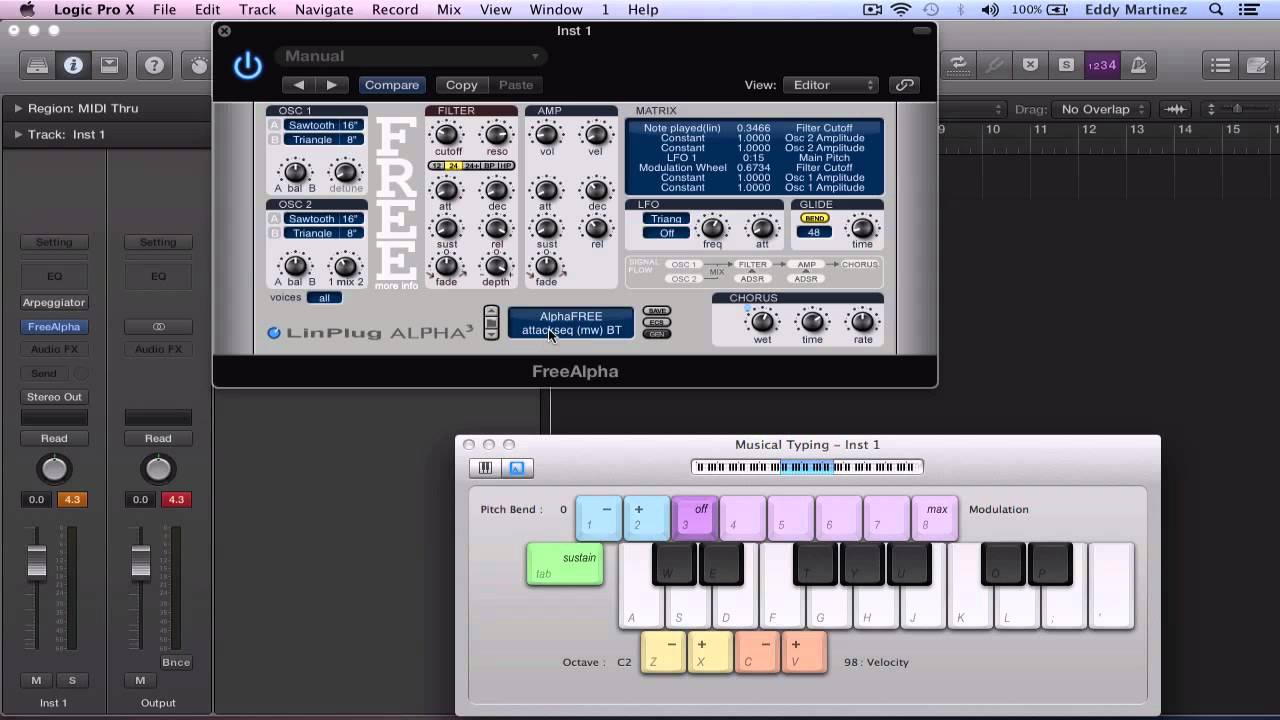Switch Musical Typing to piano keyboard view
The width and height of the screenshot is (1280, 720).
[x=485, y=468]
